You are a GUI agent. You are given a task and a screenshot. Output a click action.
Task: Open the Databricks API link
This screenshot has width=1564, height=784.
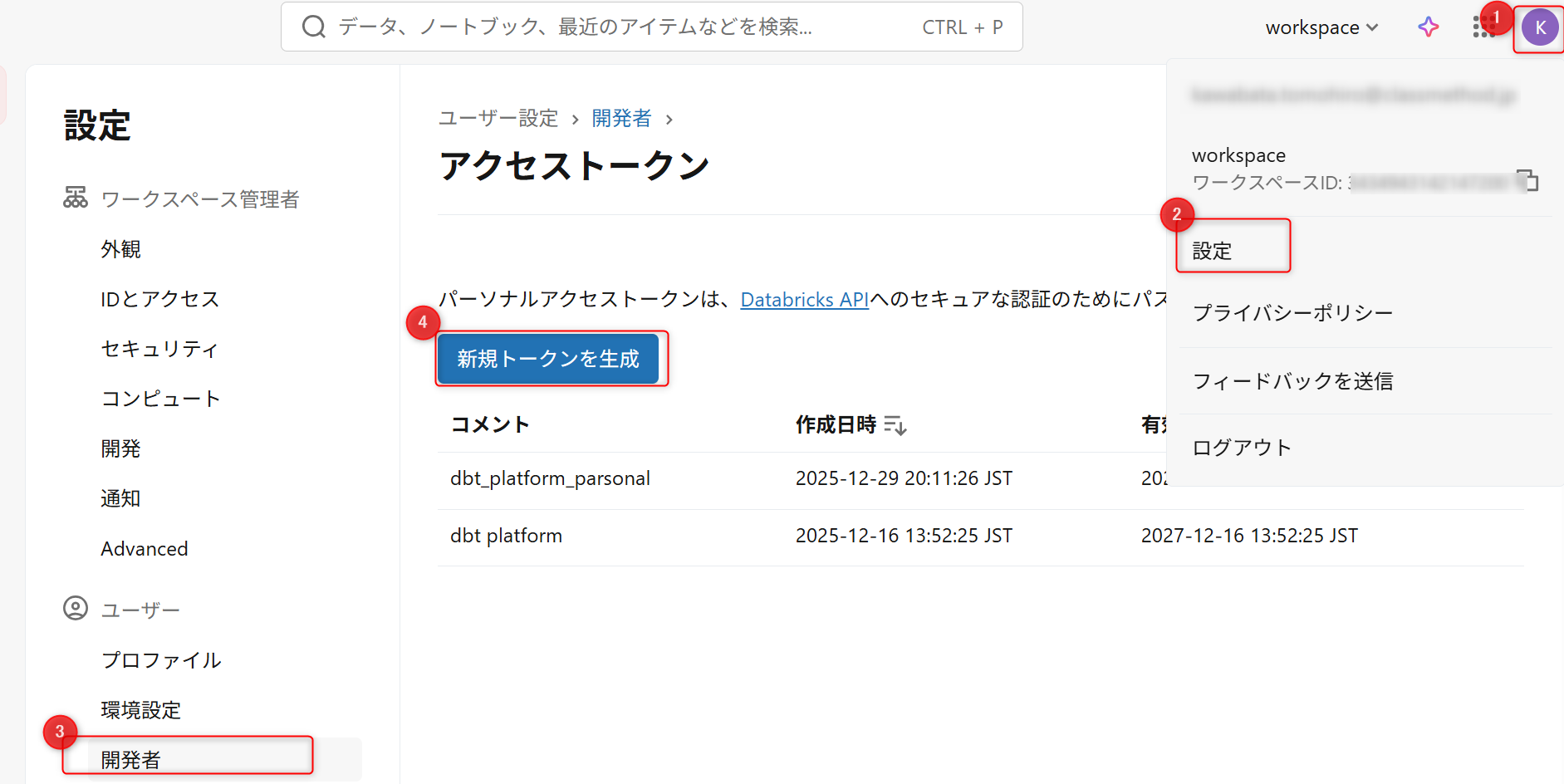(804, 300)
